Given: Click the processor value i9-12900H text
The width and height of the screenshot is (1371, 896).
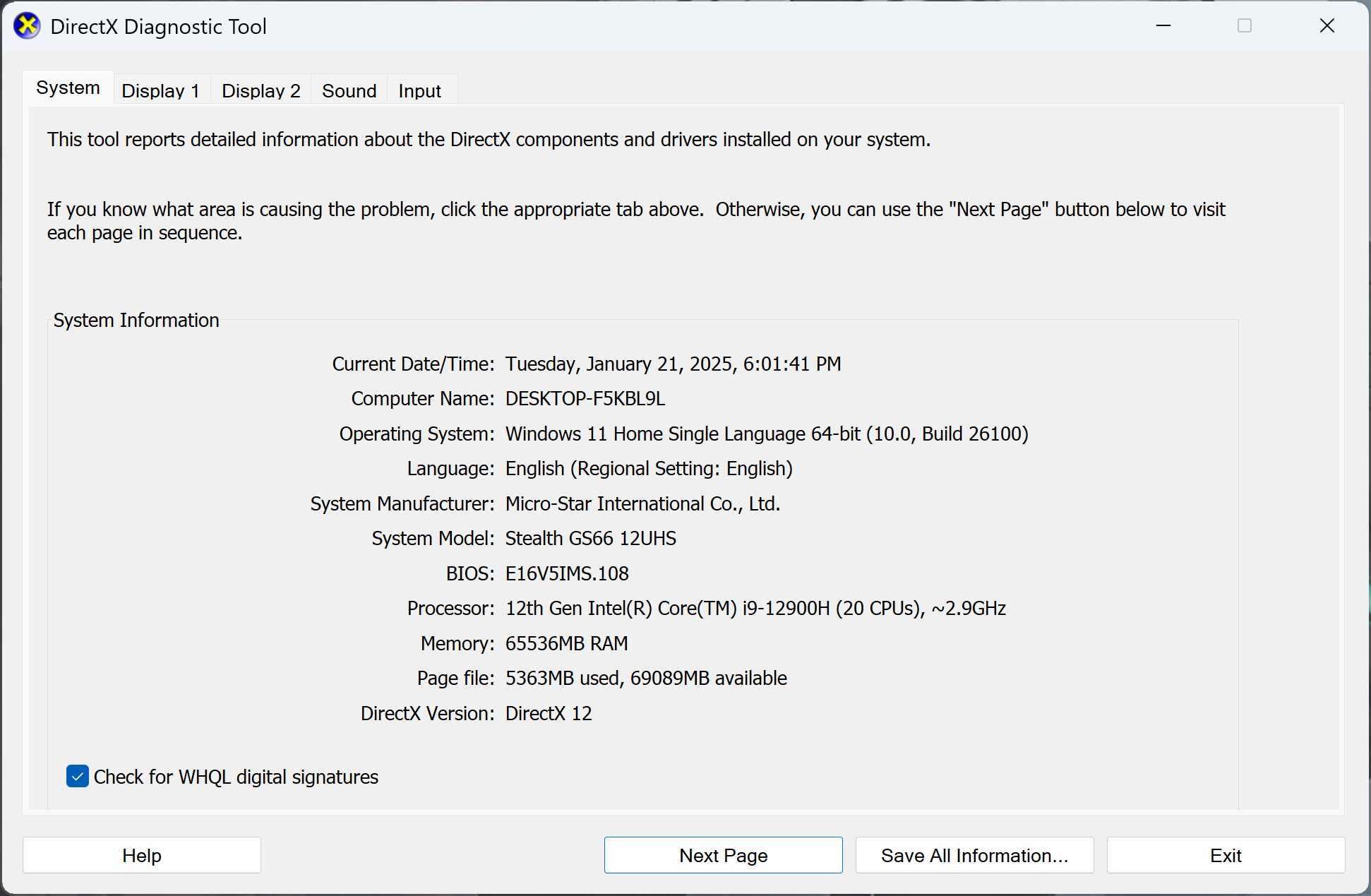Looking at the screenshot, I should [785, 609].
